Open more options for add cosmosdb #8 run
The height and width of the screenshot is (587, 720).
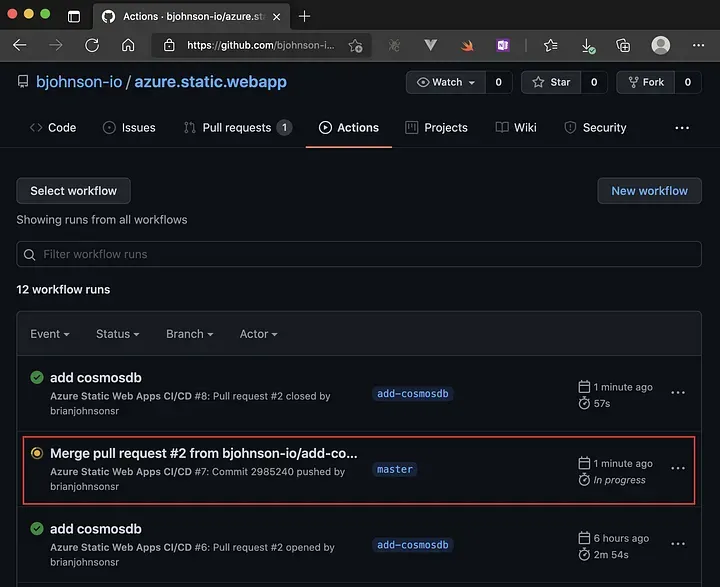pyautogui.click(x=678, y=393)
